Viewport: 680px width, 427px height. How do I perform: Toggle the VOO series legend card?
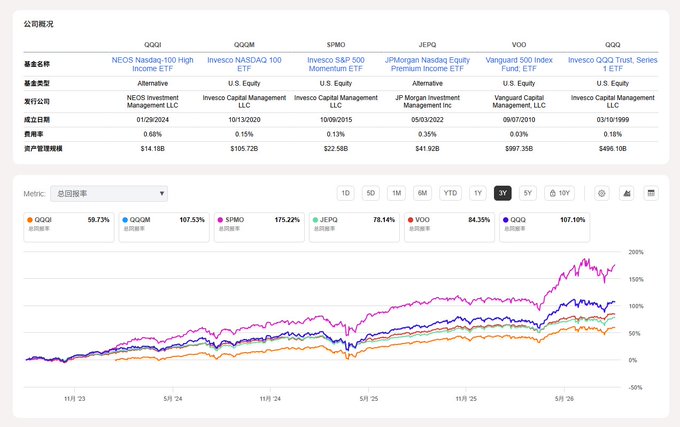pyautogui.click(x=449, y=227)
